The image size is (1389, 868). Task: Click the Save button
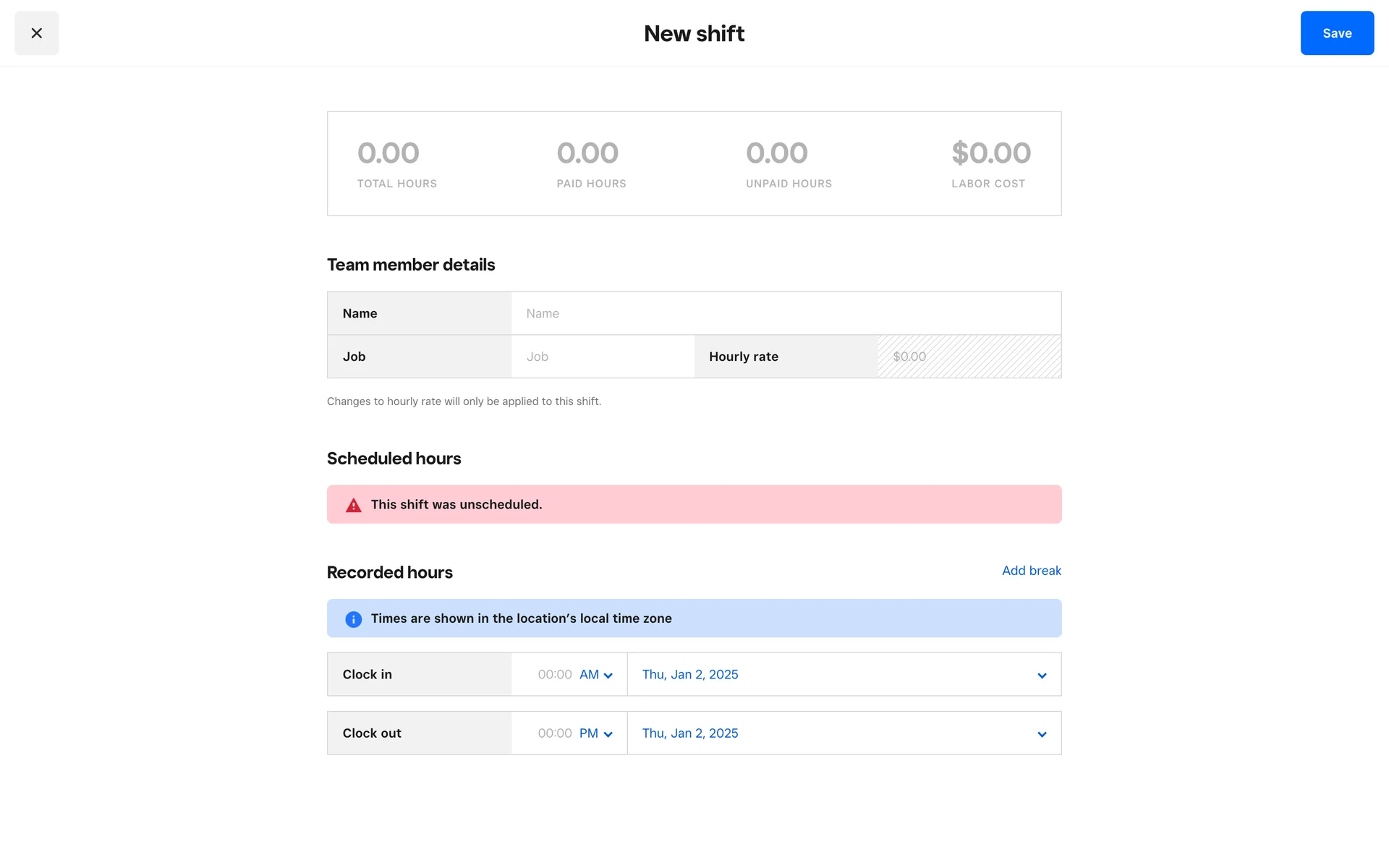pyautogui.click(x=1336, y=33)
